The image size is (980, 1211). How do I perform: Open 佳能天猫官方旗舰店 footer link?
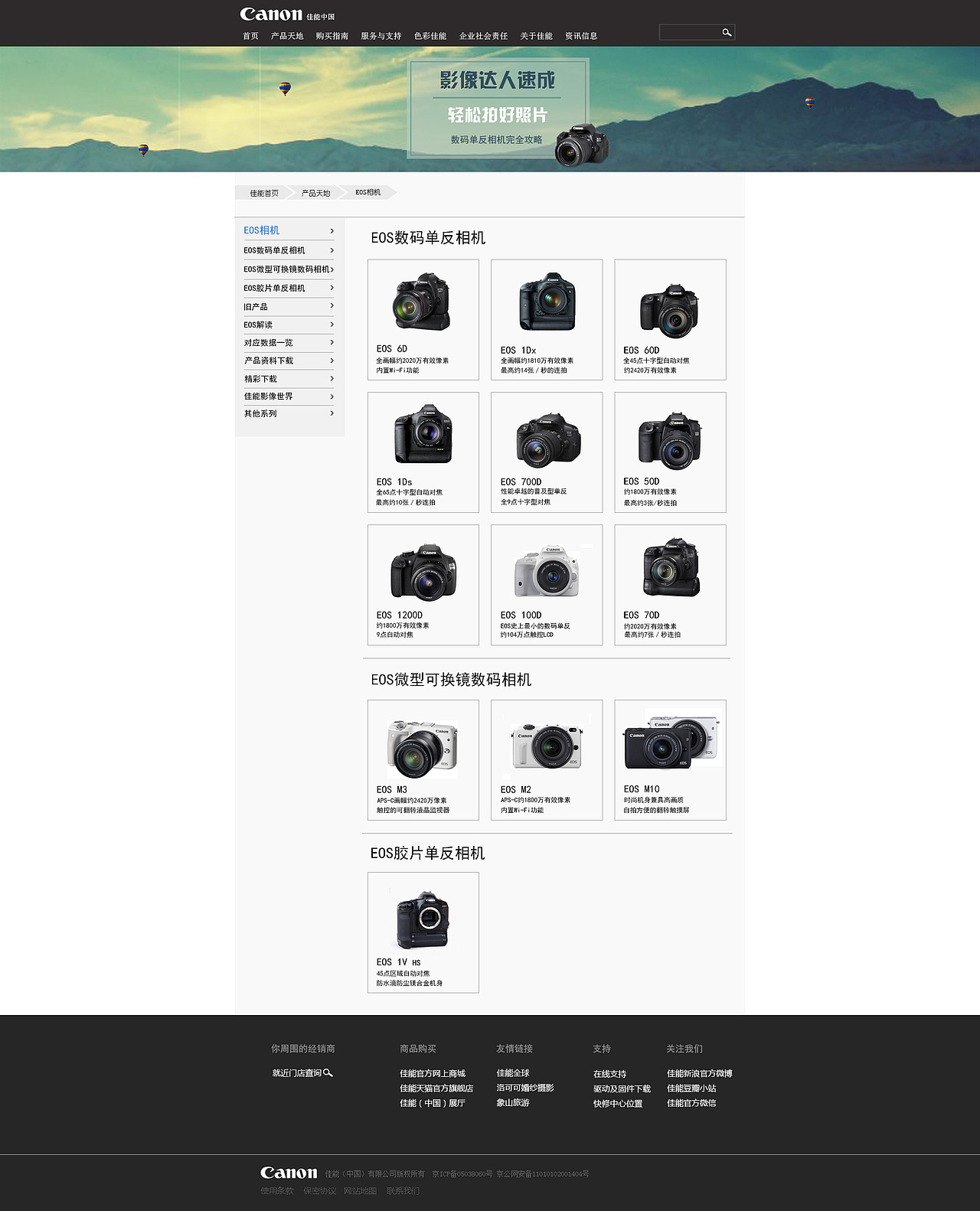click(x=436, y=1089)
